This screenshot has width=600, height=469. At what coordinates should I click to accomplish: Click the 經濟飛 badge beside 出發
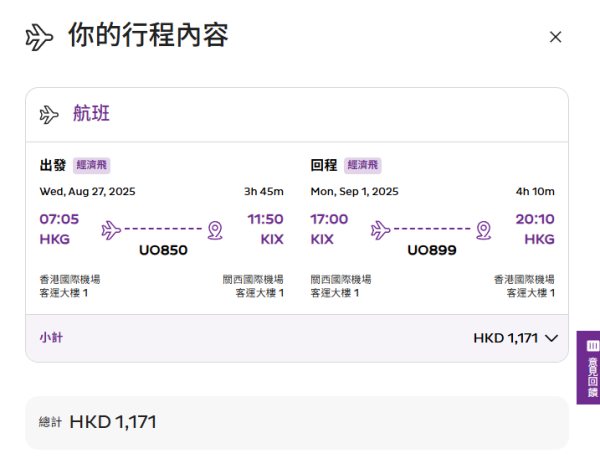(x=91, y=165)
